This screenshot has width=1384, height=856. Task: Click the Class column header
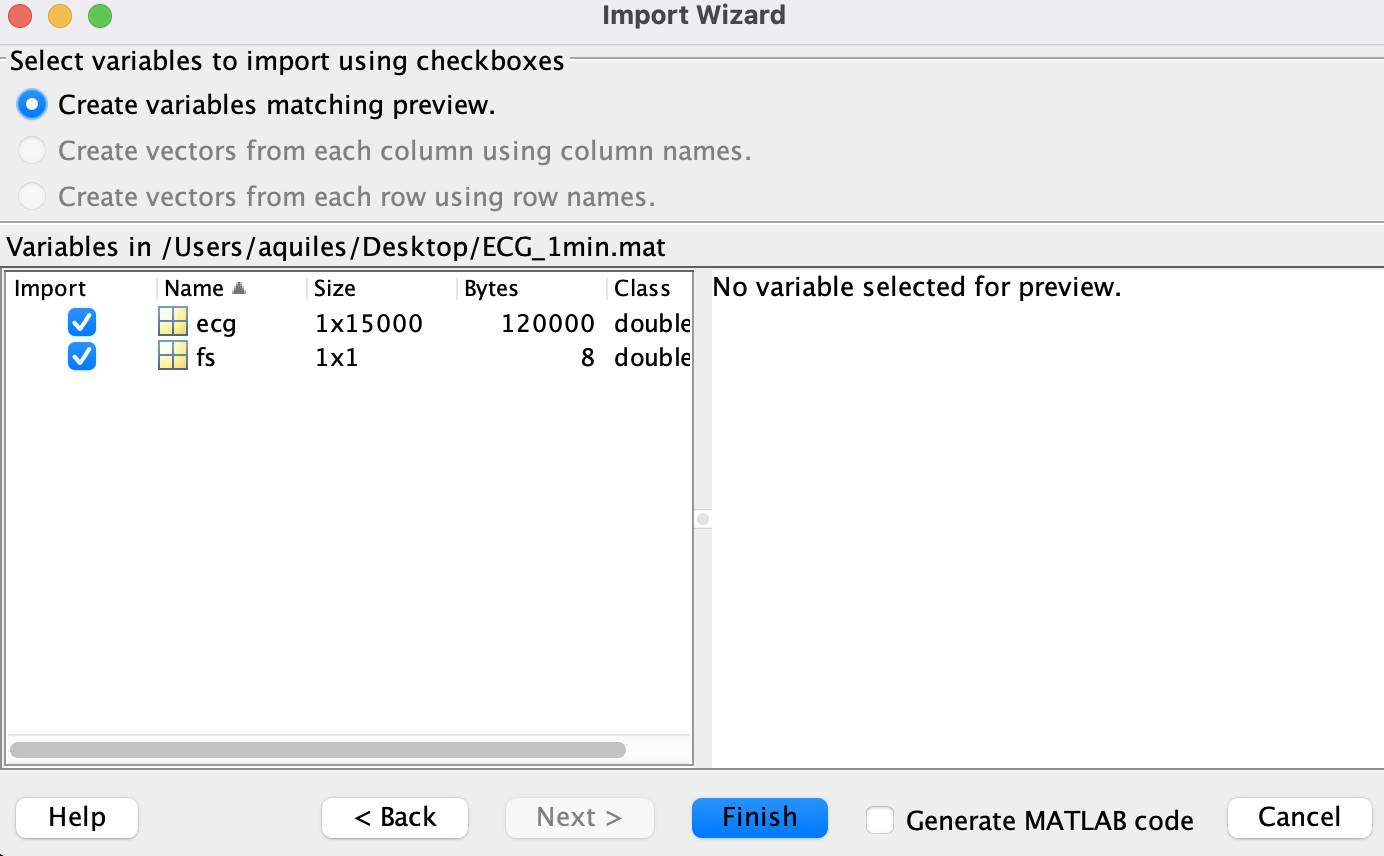pyautogui.click(x=645, y=288)
